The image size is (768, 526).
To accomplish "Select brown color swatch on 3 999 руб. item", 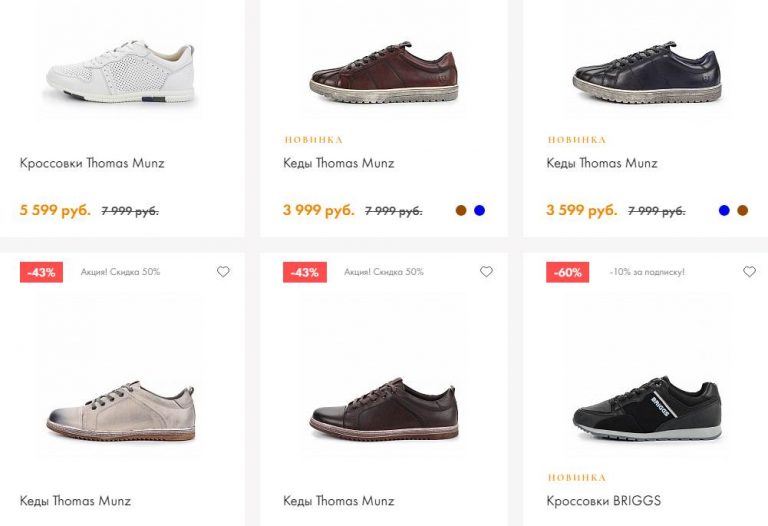I will [461, 211].
